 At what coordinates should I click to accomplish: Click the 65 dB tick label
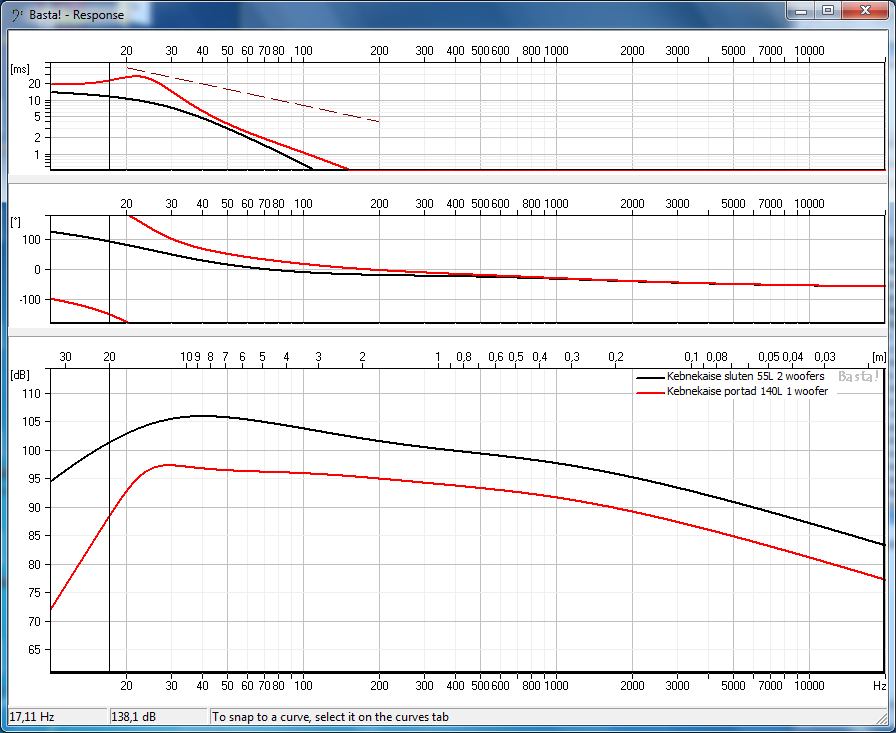34,650
